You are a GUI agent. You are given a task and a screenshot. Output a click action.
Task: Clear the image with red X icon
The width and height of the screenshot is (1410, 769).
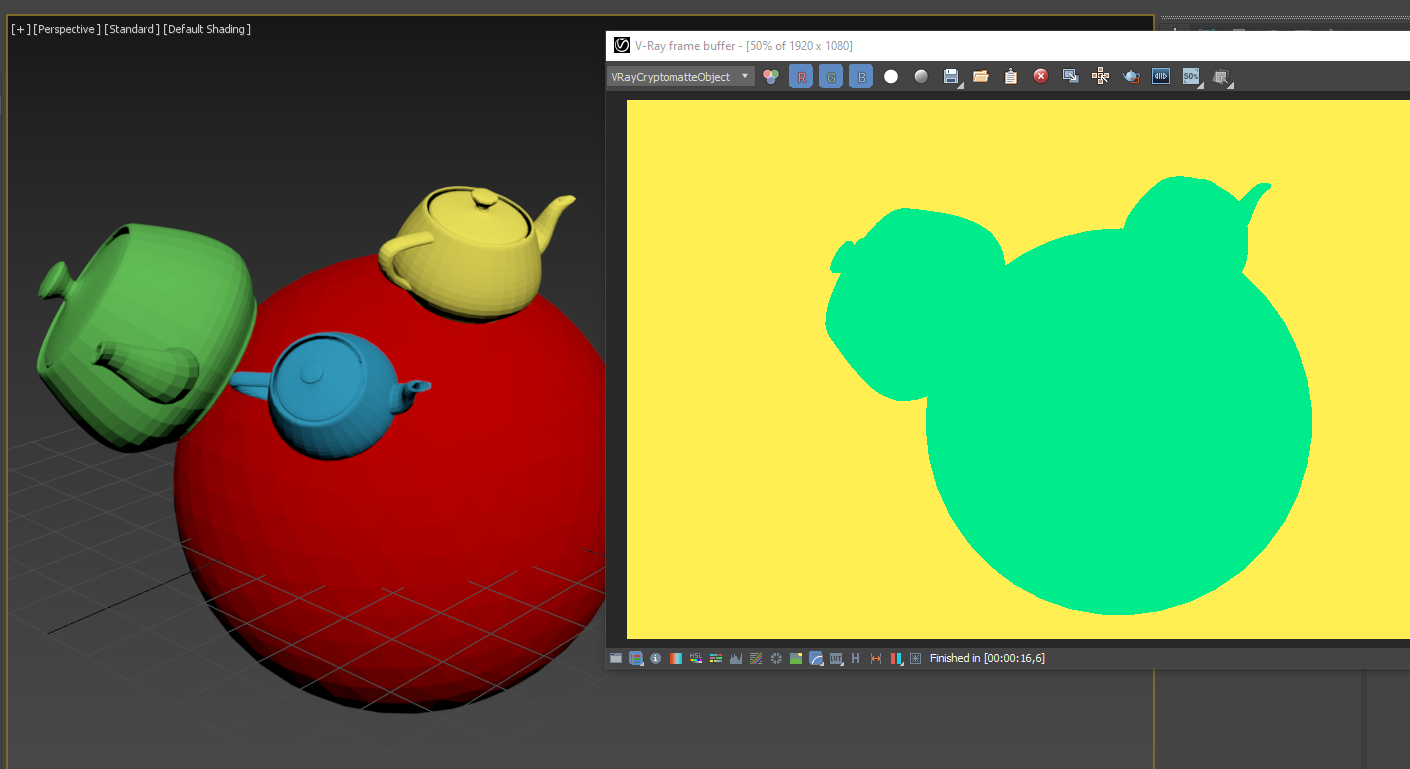tap(1041, 77)
